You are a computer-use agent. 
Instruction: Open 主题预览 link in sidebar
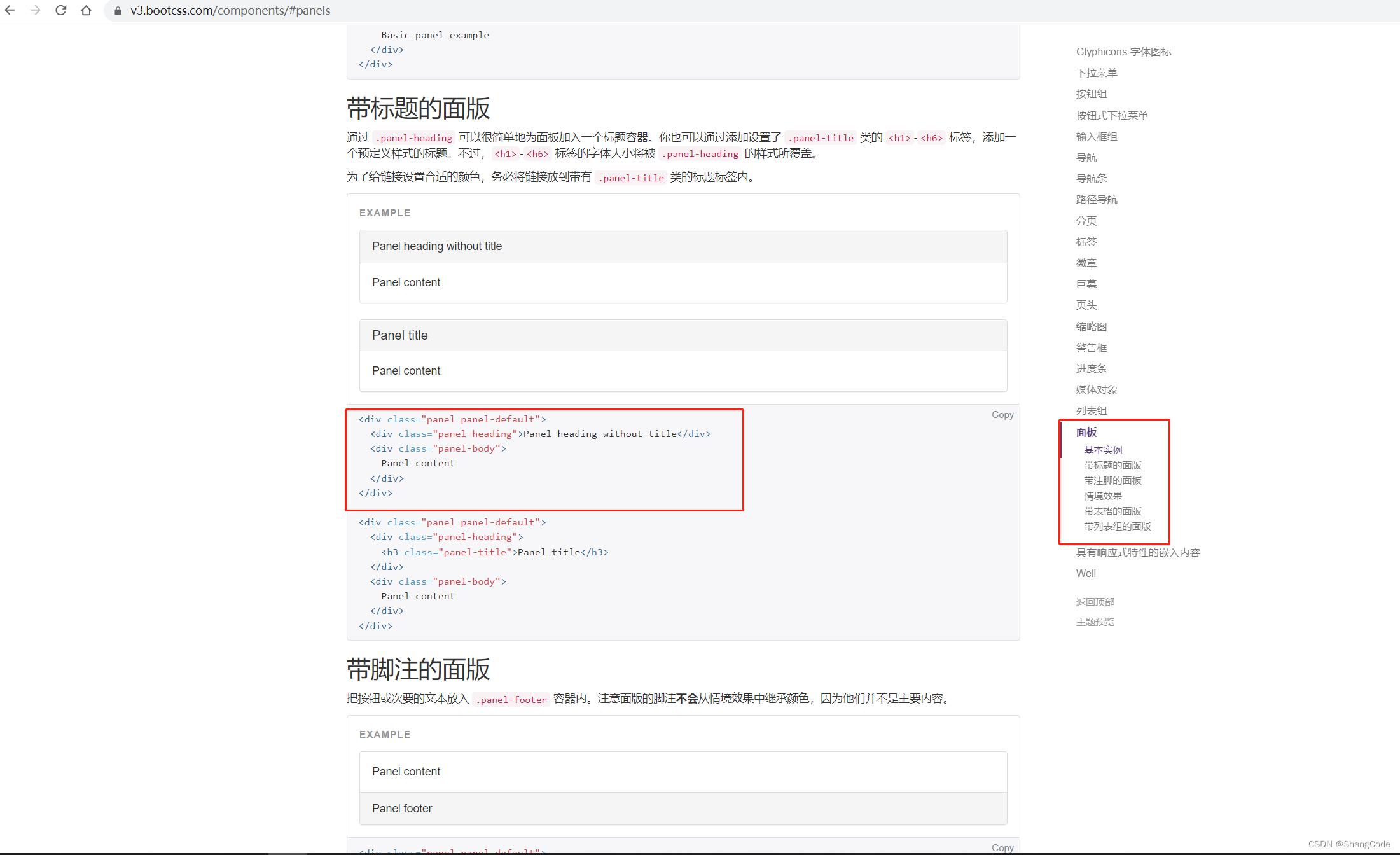pos(1095,622)
